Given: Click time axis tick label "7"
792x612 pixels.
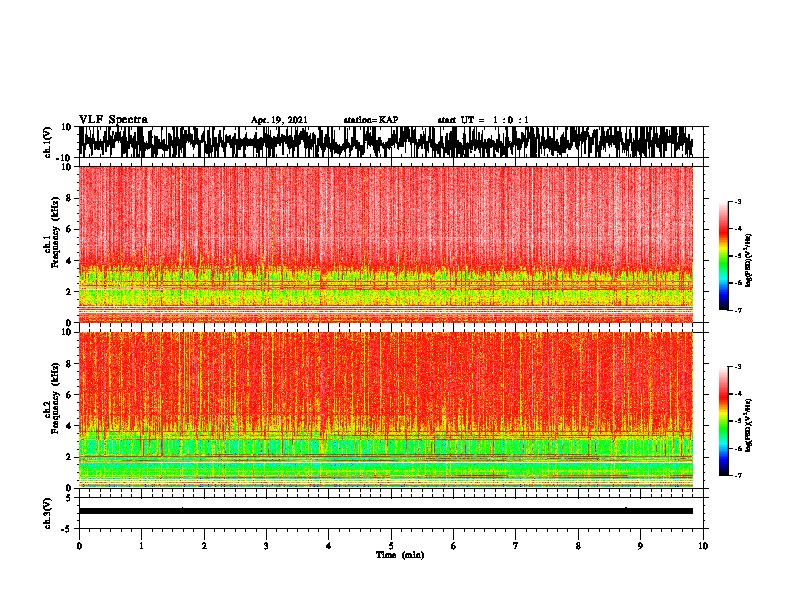Looking at the screenshot, I should tap(516, 546).
